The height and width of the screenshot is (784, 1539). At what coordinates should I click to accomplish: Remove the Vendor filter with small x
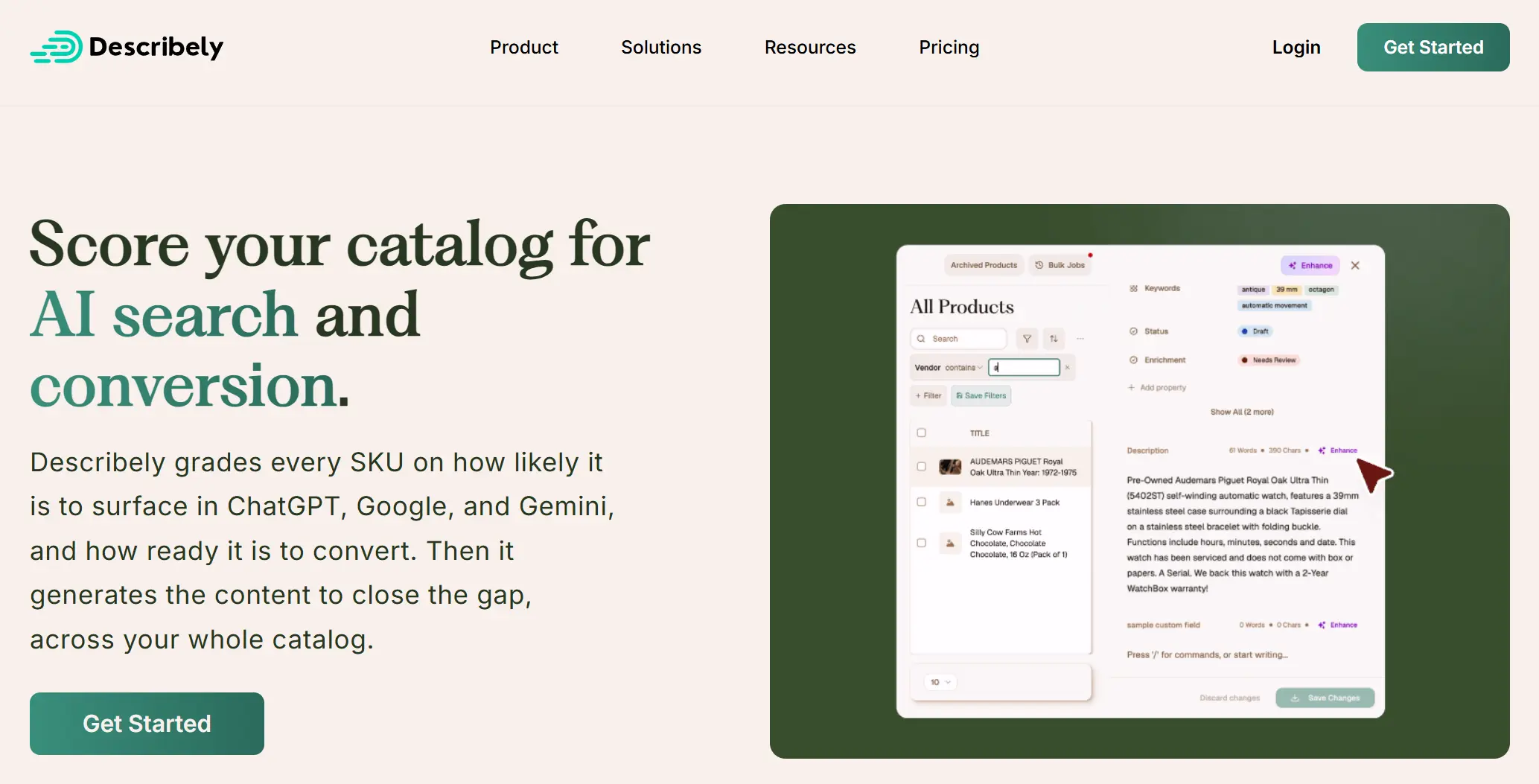(1067, 367)
